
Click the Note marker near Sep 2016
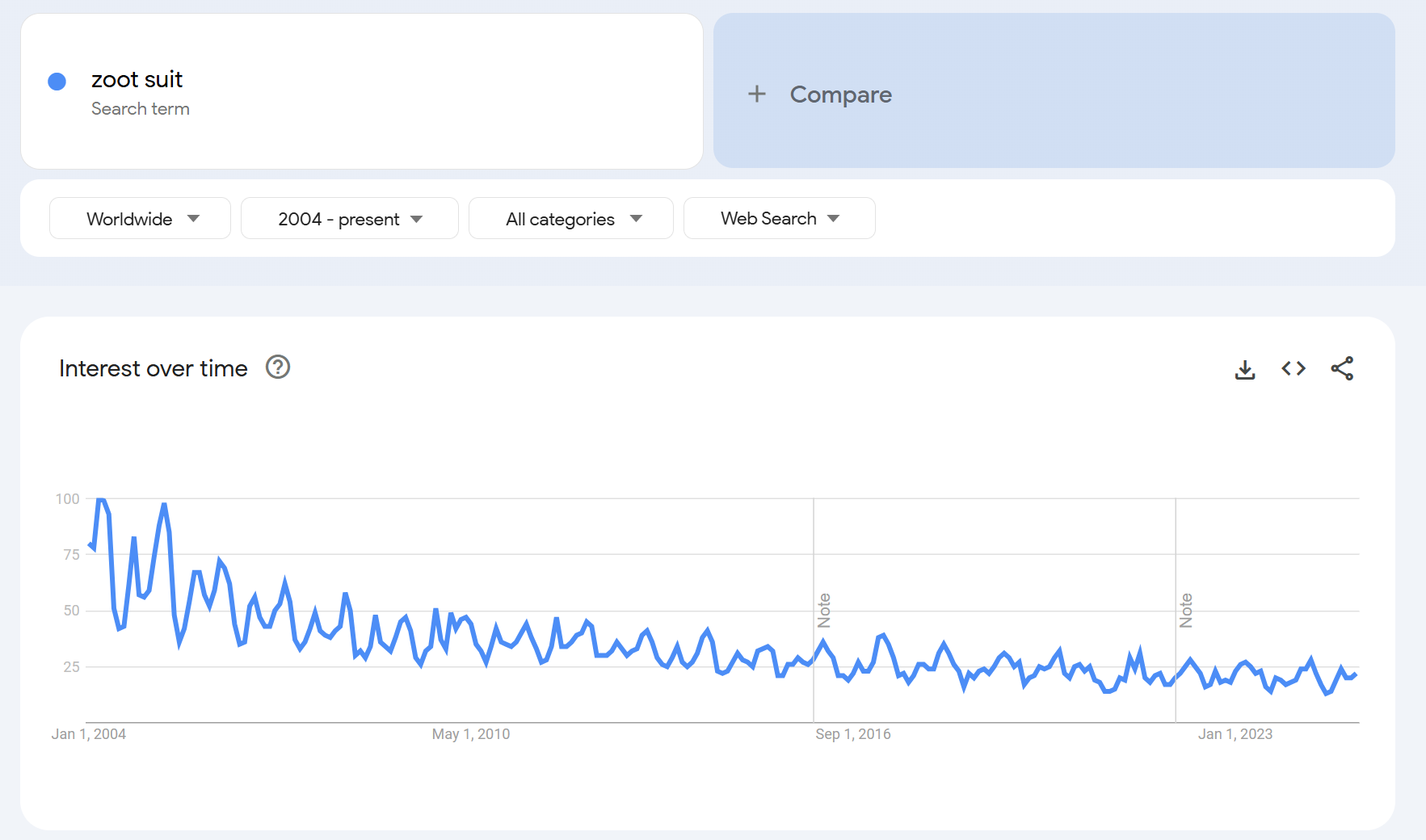(824, 611)
